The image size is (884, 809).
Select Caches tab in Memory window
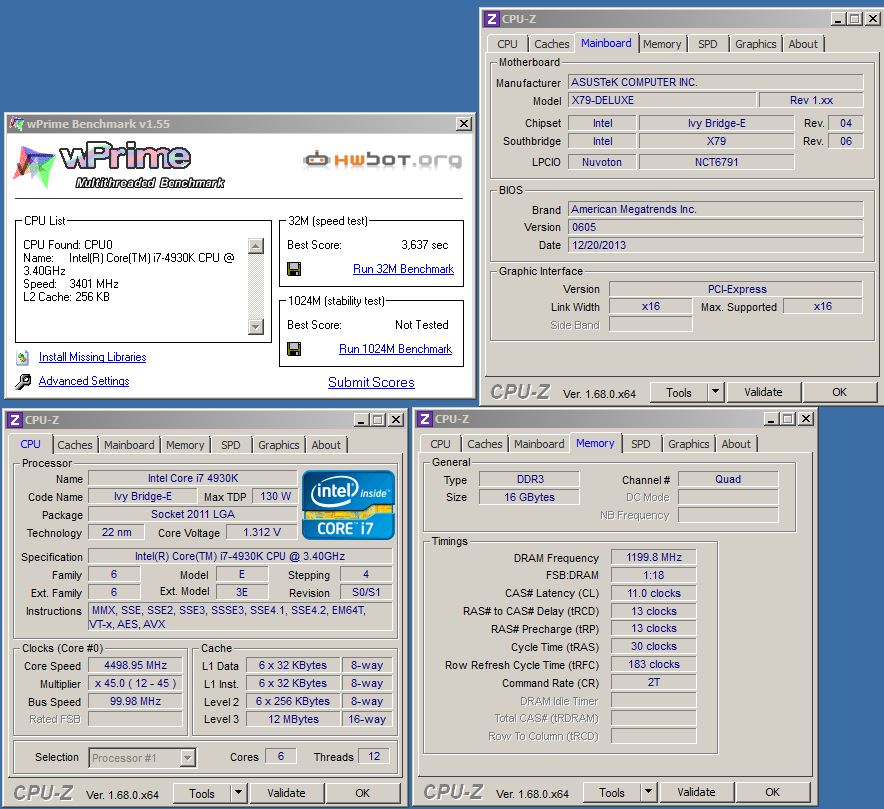point(484,444)
